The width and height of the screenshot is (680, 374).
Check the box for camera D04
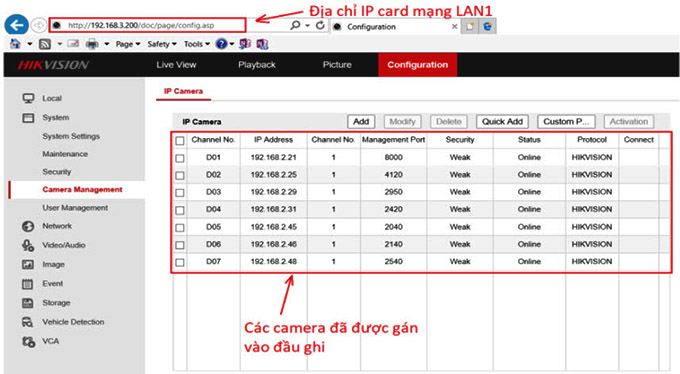click(x=180, y=210)
